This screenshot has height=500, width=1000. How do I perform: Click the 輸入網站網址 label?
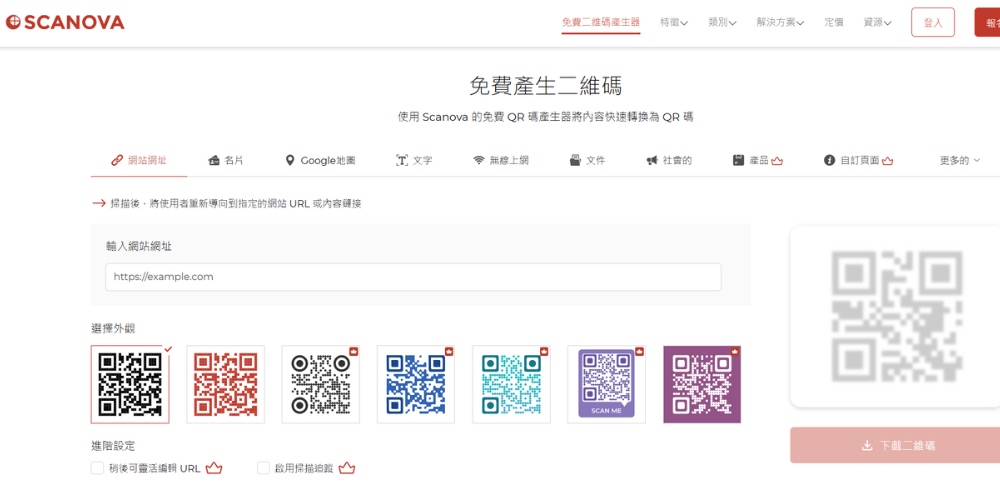coord(139,246)
